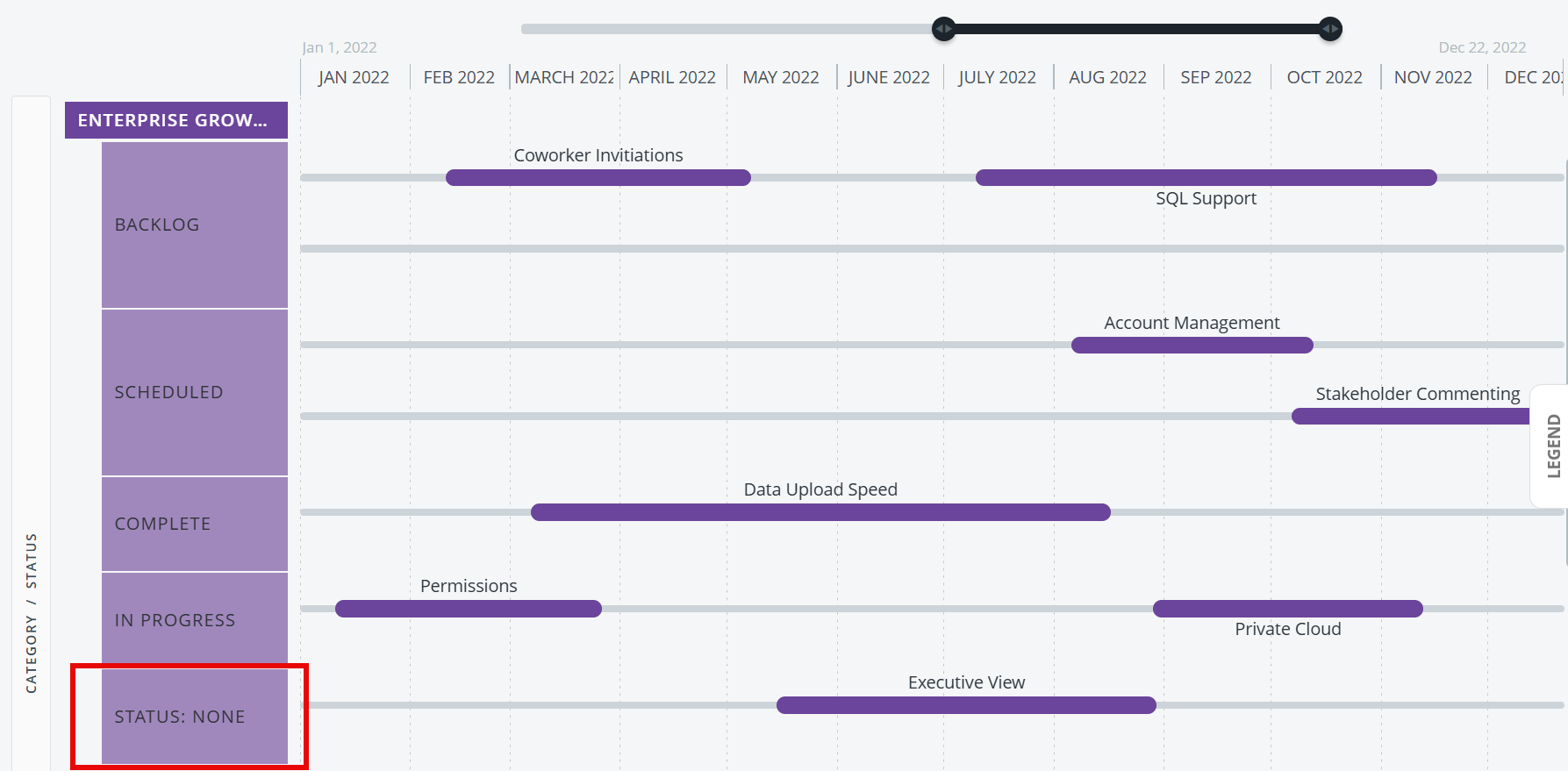Click the Category / Status pivot label
This screenshot has height=771, width=1568.
point(32,612)
